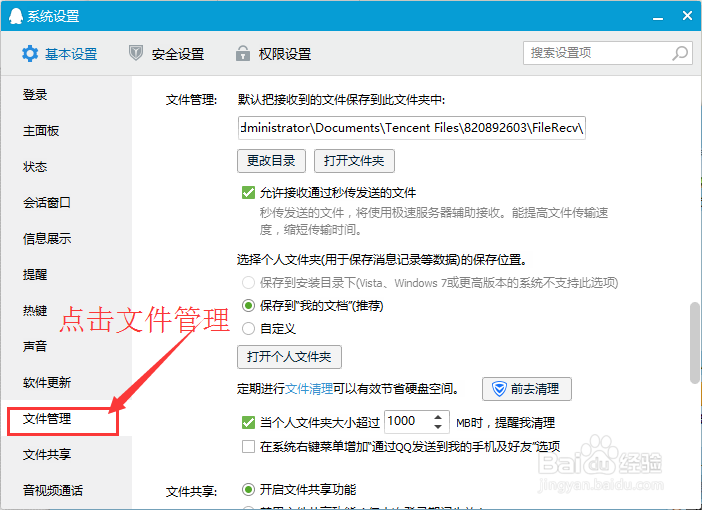Click the padlock icon of 权限设置

tap(243, 53)
